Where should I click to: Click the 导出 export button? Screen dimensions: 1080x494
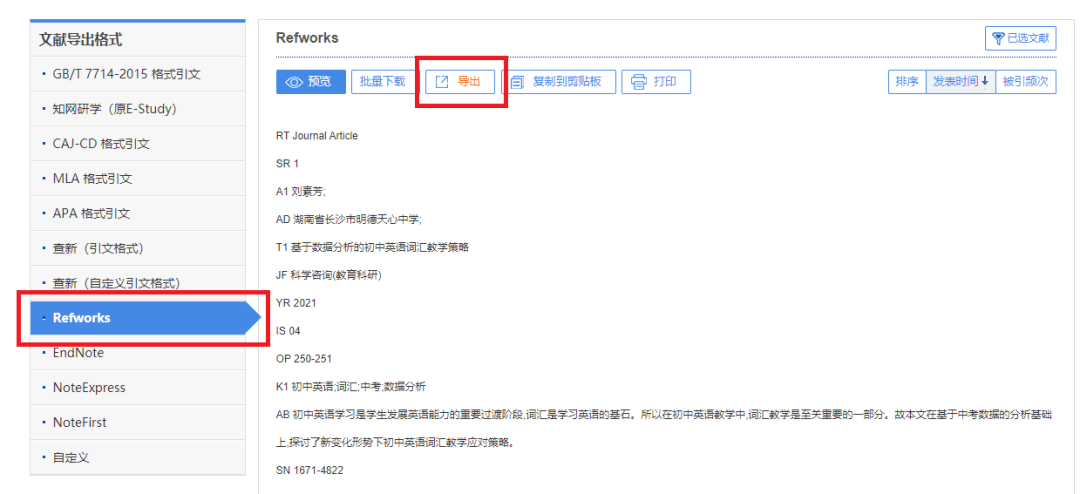click(461, 82)
